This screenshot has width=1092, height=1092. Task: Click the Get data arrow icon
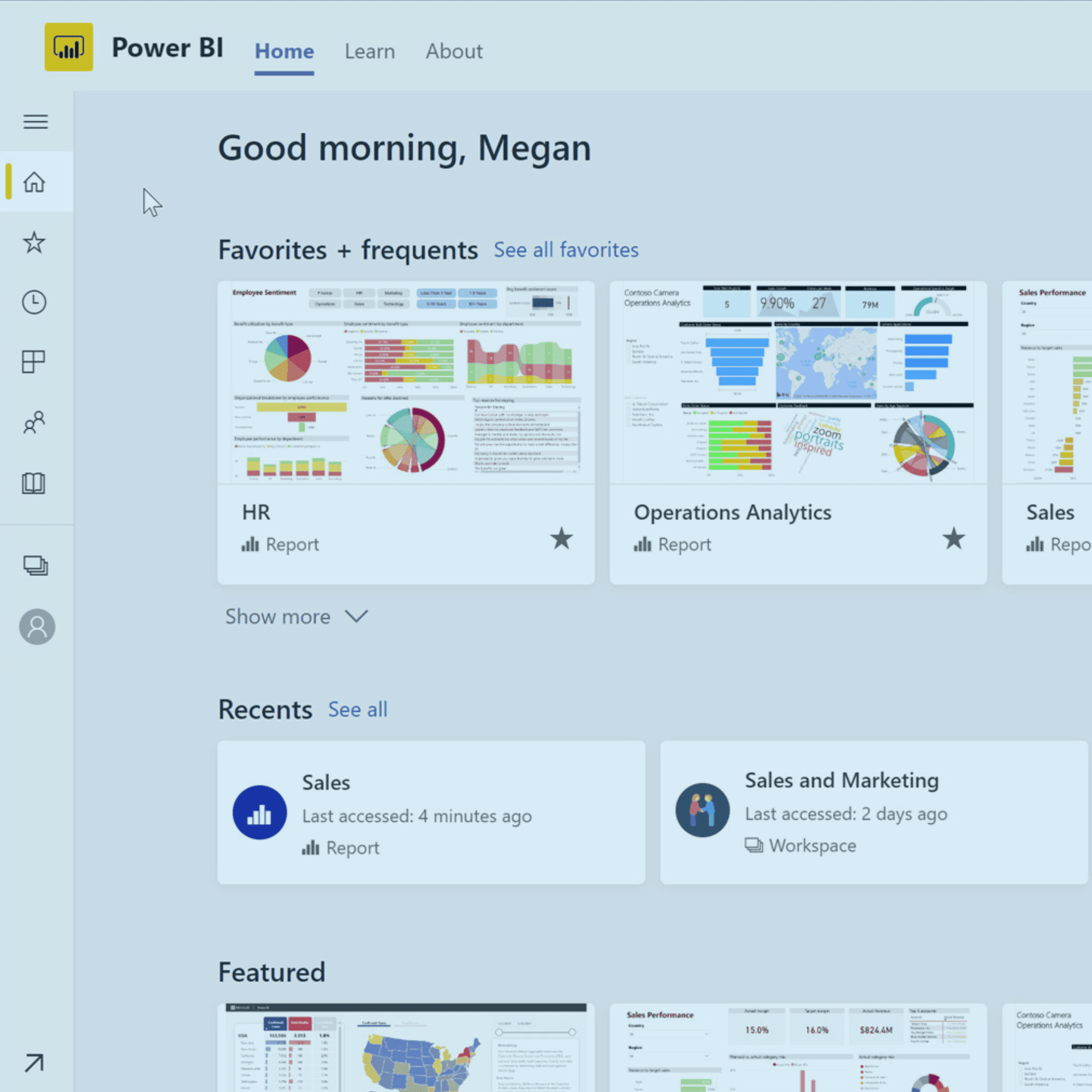coord(34,1063)
